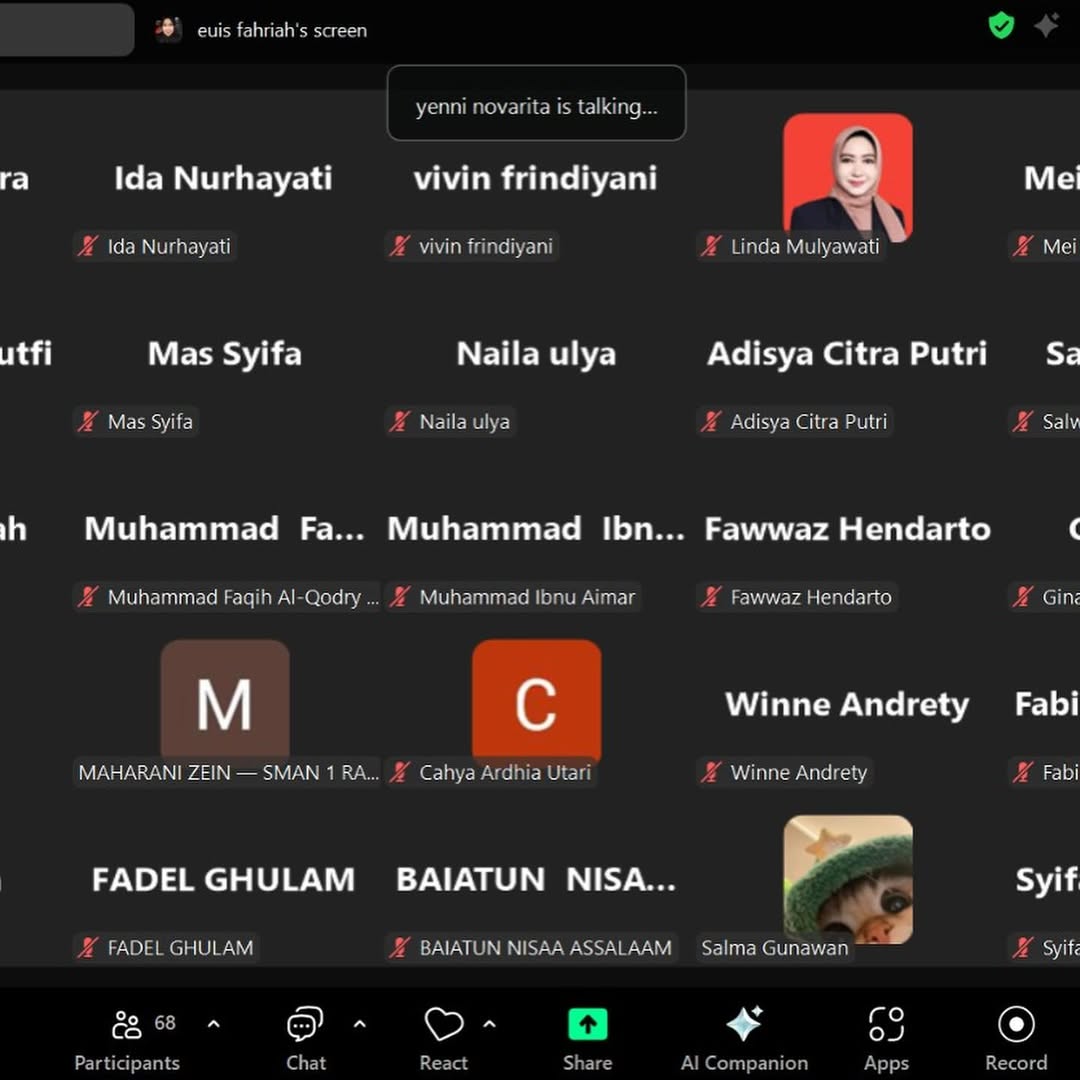Click the Winne Andrety name label
The image size is (1080, 1080).
pyautogui.click(x=798, y=772)
